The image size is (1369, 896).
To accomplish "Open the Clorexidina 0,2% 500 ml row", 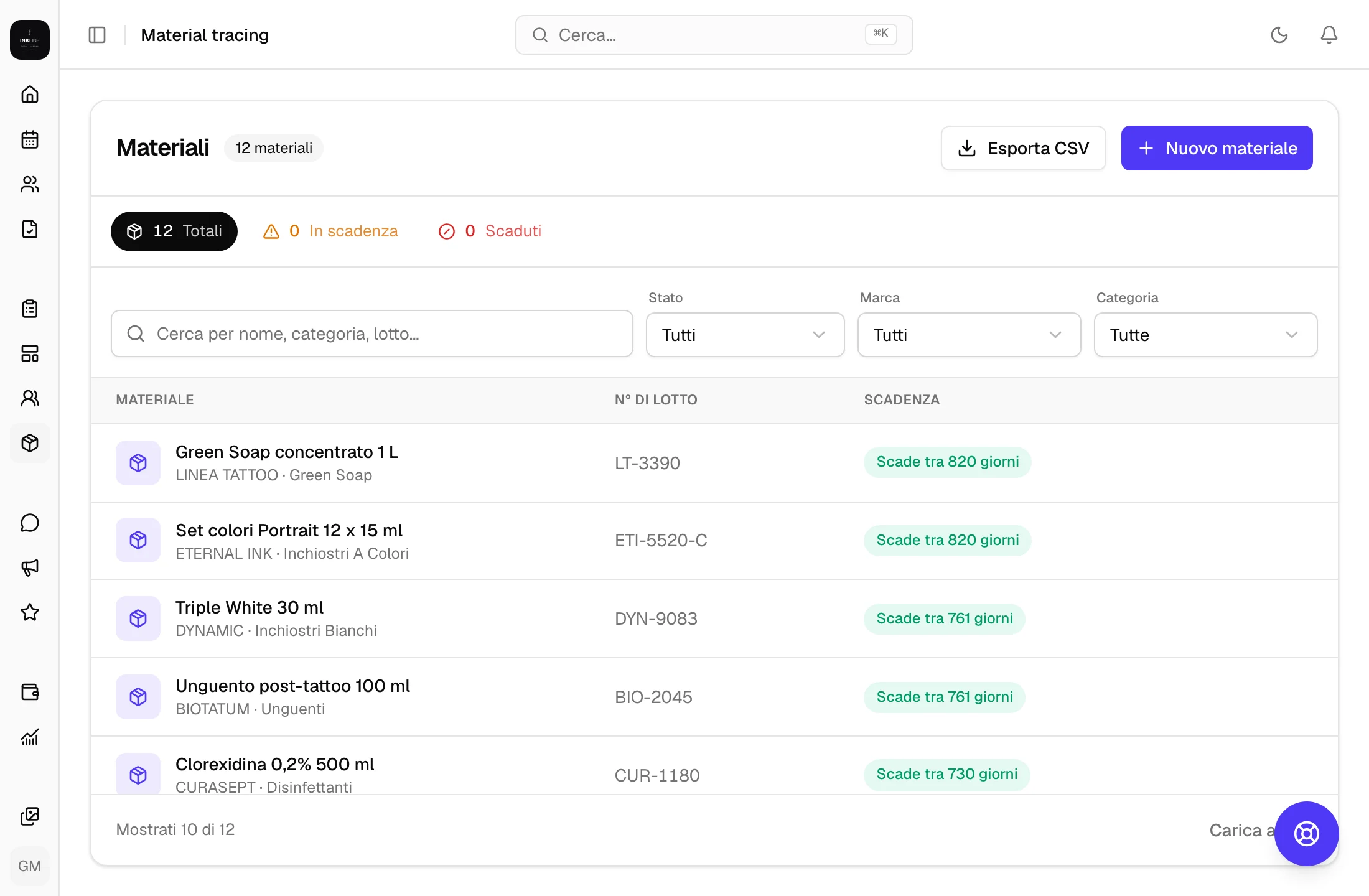I will click(714, 766).
